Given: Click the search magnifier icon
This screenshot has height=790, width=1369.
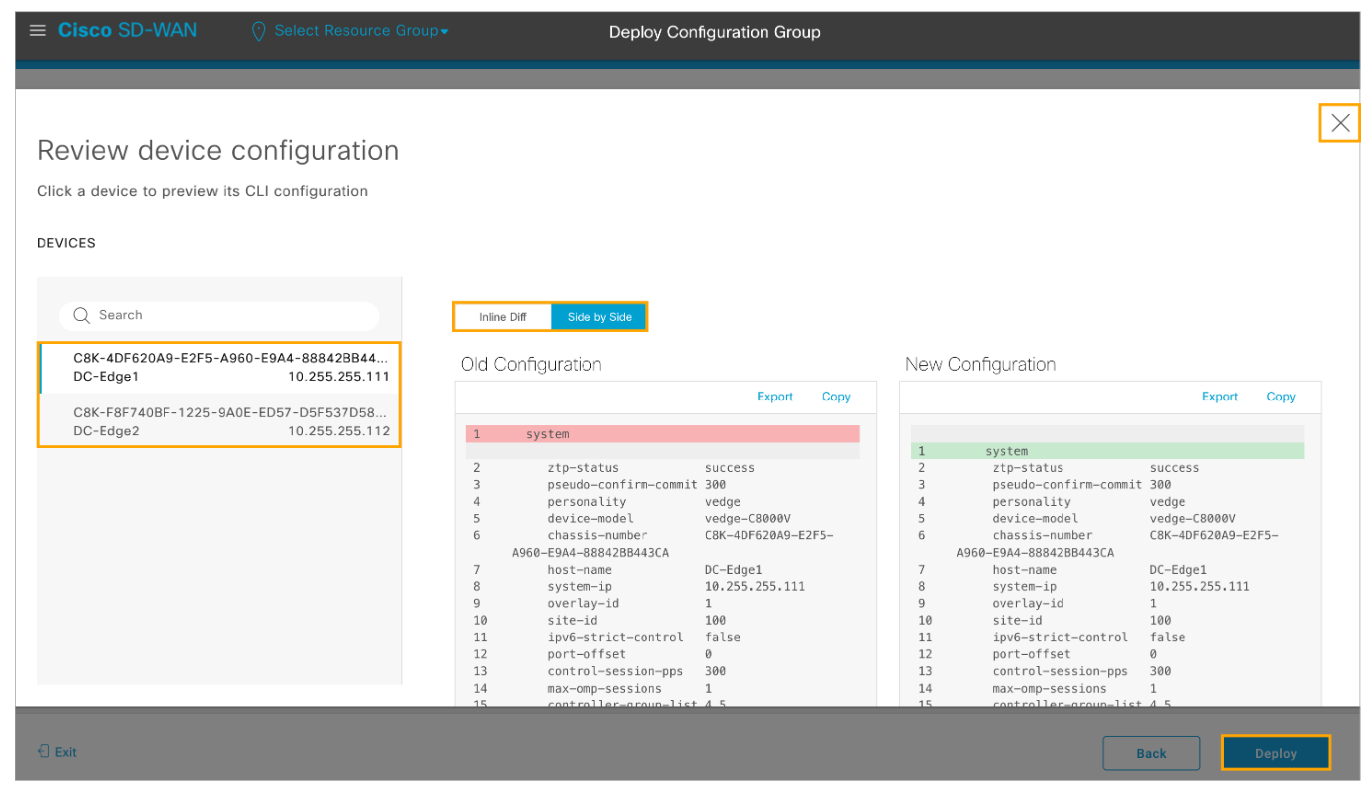Looking at the screenshot, I should pyautogui.click(x=82, y=316).
